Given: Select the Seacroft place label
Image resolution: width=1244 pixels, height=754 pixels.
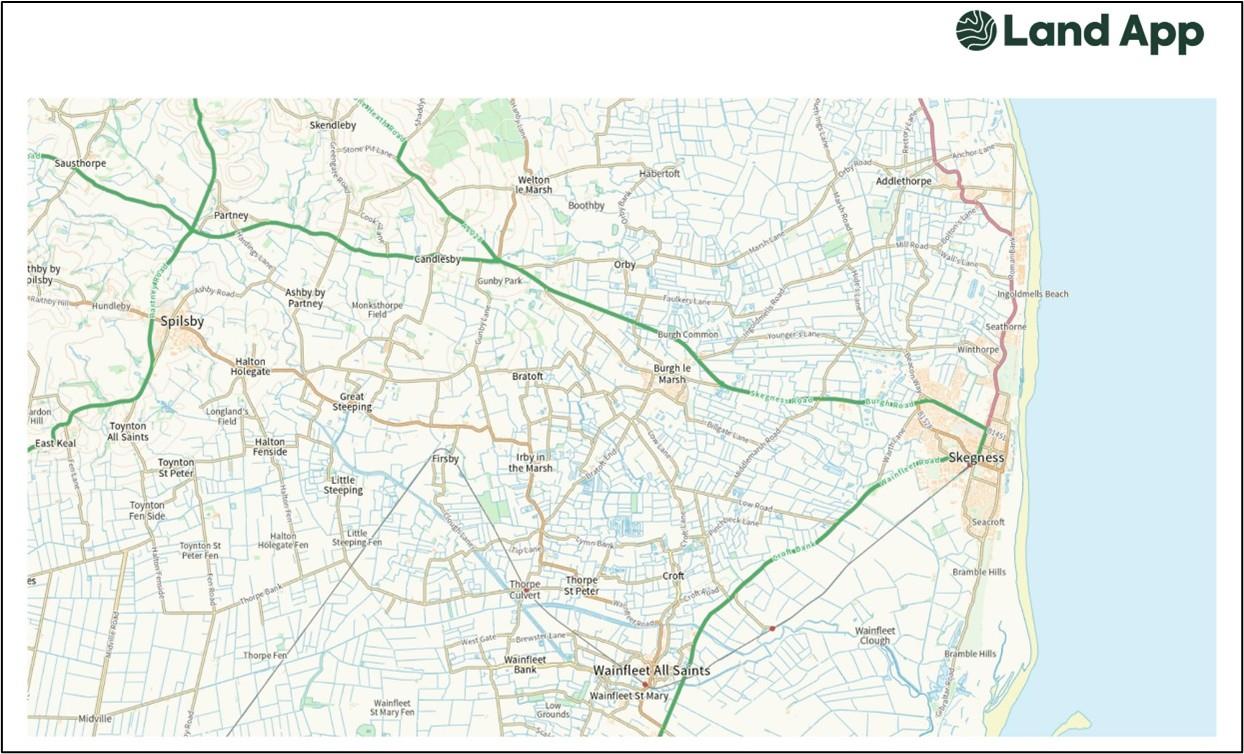Looking at the screenshot, I should tap(989, 522).
